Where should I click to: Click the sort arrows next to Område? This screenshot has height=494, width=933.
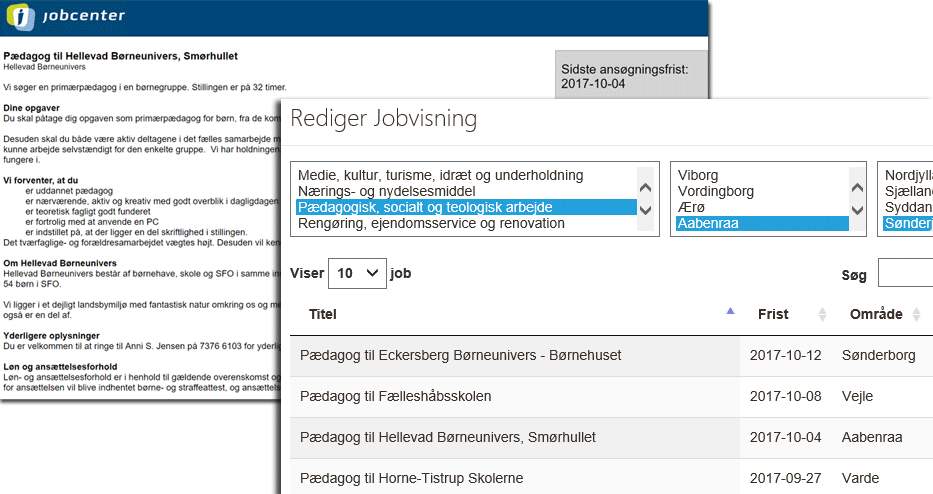[921, 314]
